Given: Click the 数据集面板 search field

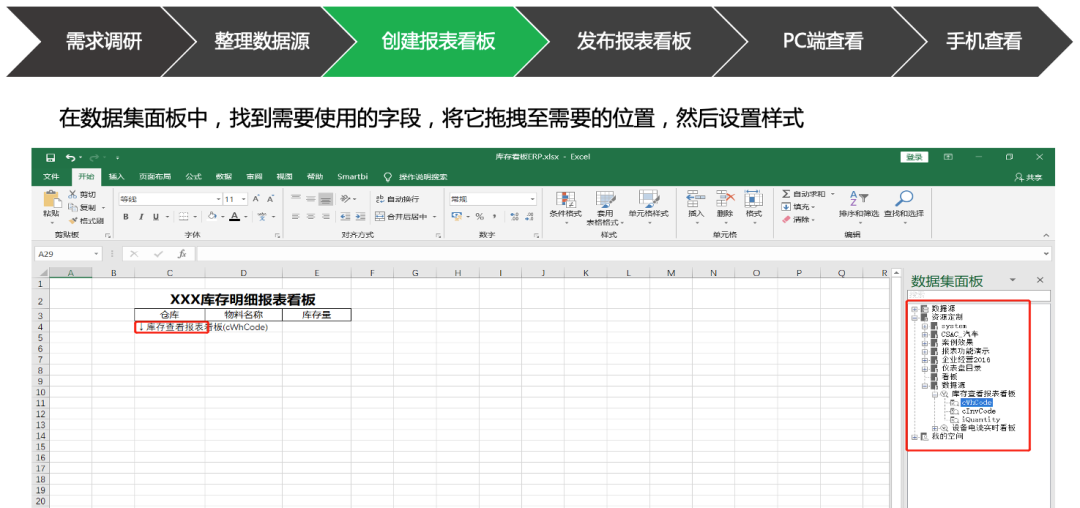Looking at the screenshot, I should (x=979, y=295).
